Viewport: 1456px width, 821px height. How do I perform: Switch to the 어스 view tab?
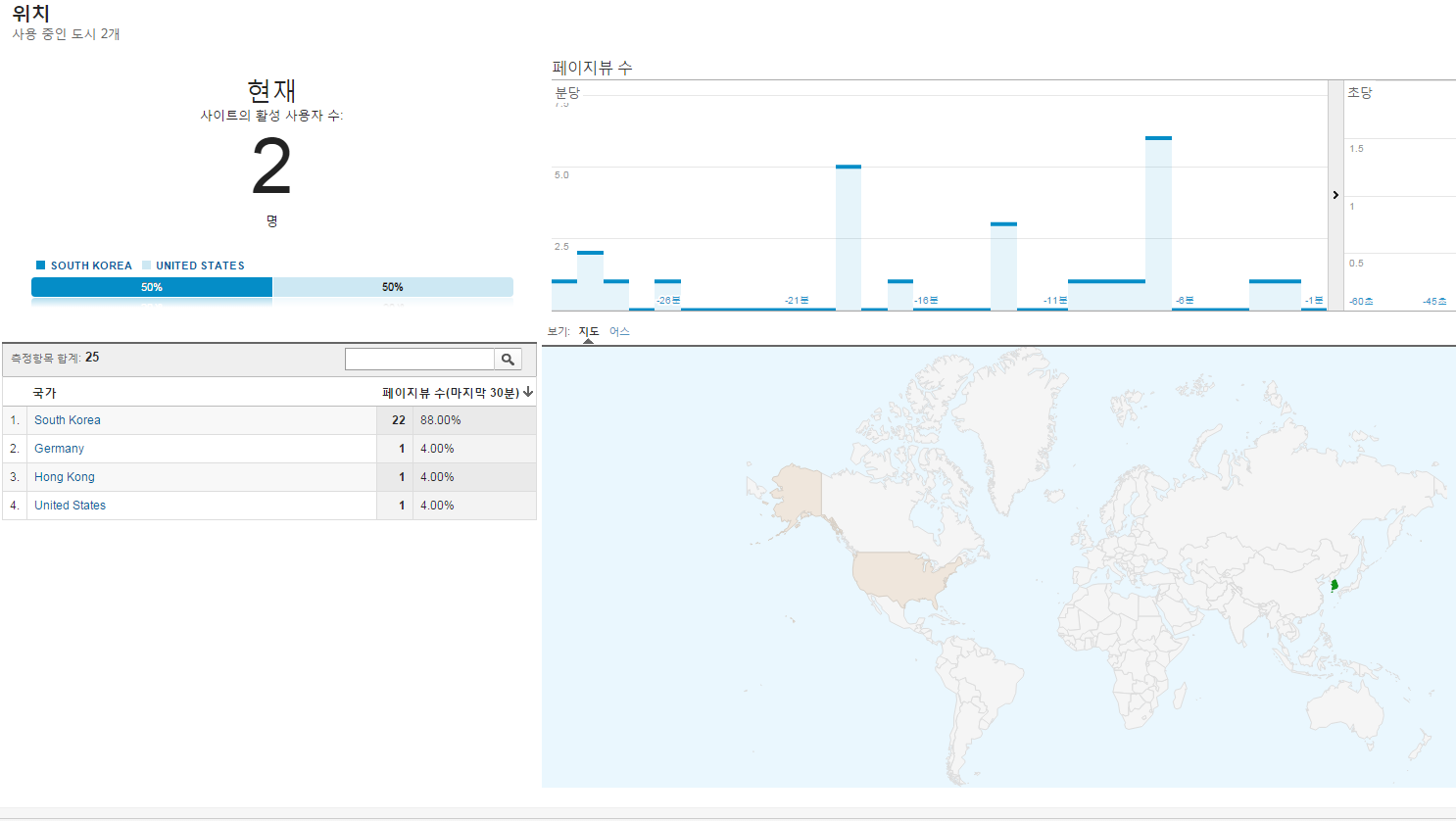click(x=619, y=332)
